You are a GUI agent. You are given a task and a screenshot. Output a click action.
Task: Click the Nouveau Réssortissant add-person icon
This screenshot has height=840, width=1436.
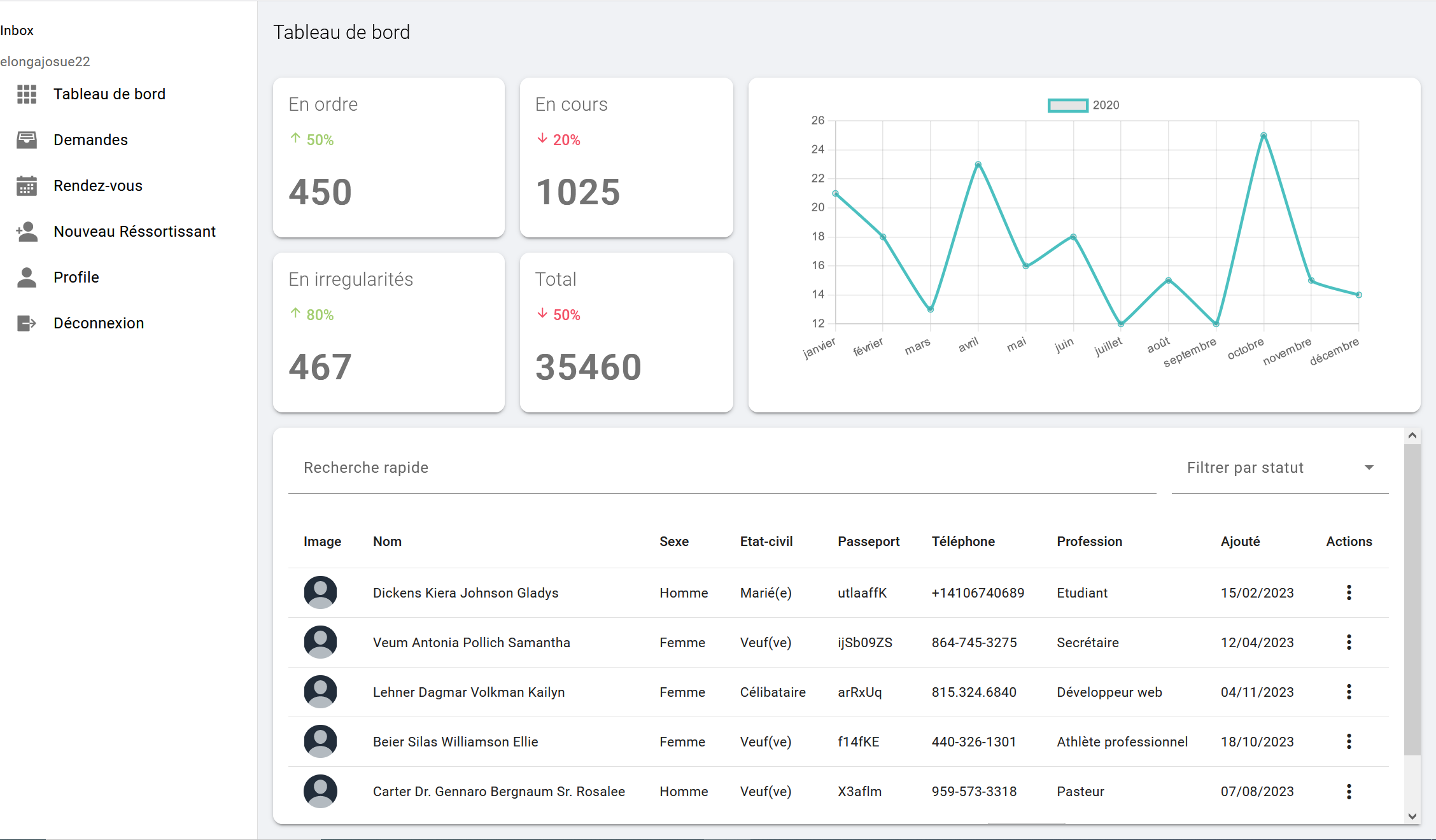27,232
